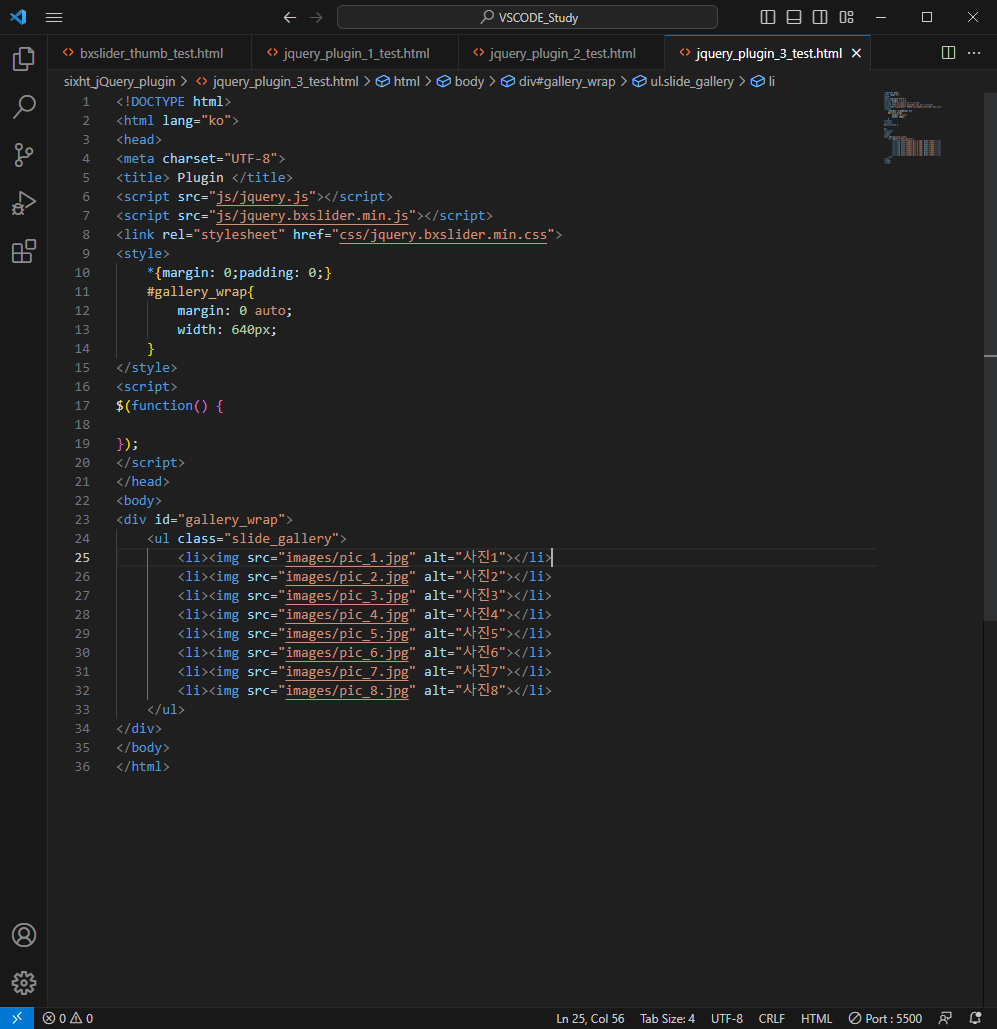Open the div#gallery_wrap breadcrumb

pos(559,81)
